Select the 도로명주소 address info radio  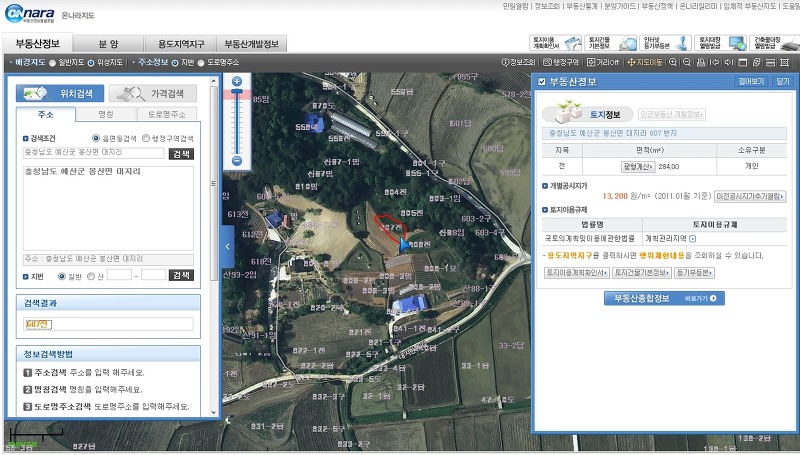[x=201, y=62]
